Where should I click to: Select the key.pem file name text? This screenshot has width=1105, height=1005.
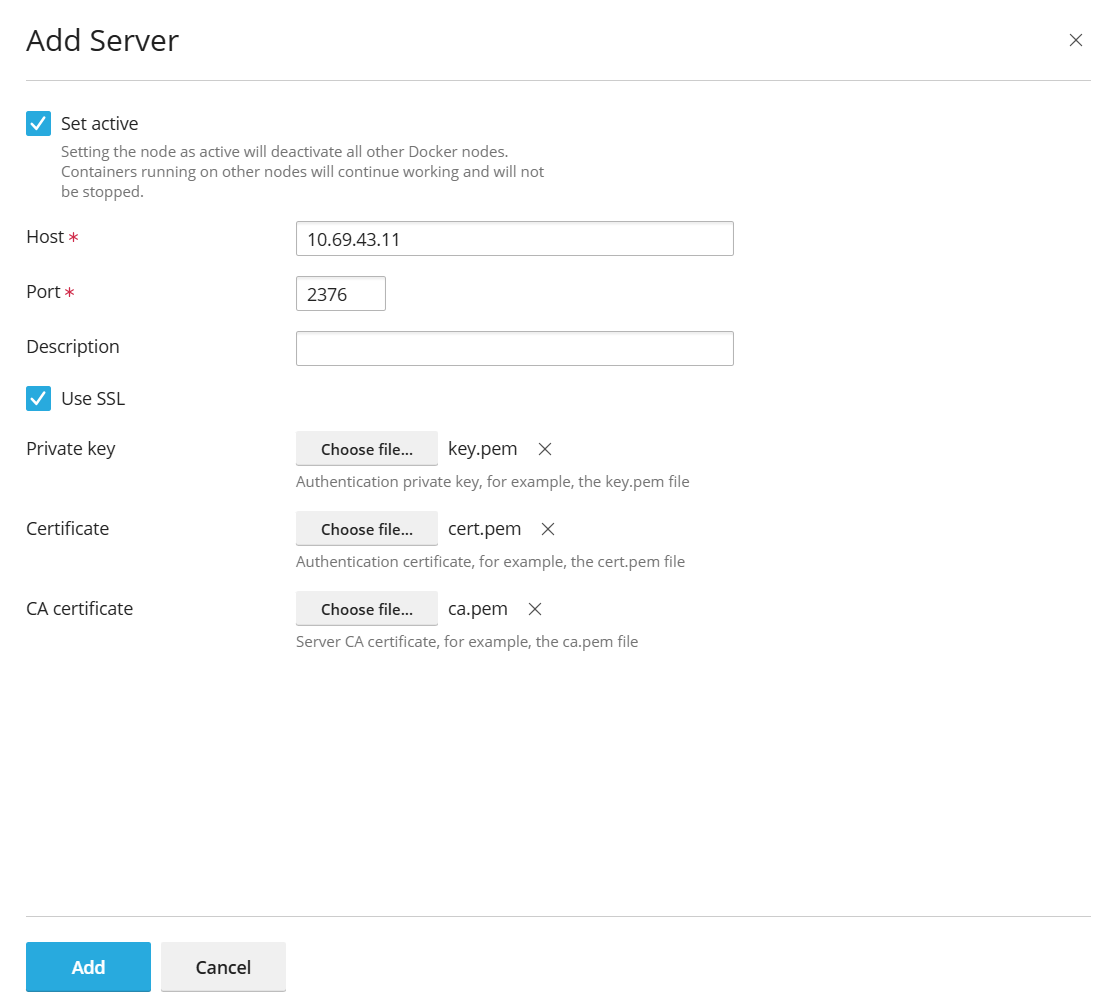point(482,448)
